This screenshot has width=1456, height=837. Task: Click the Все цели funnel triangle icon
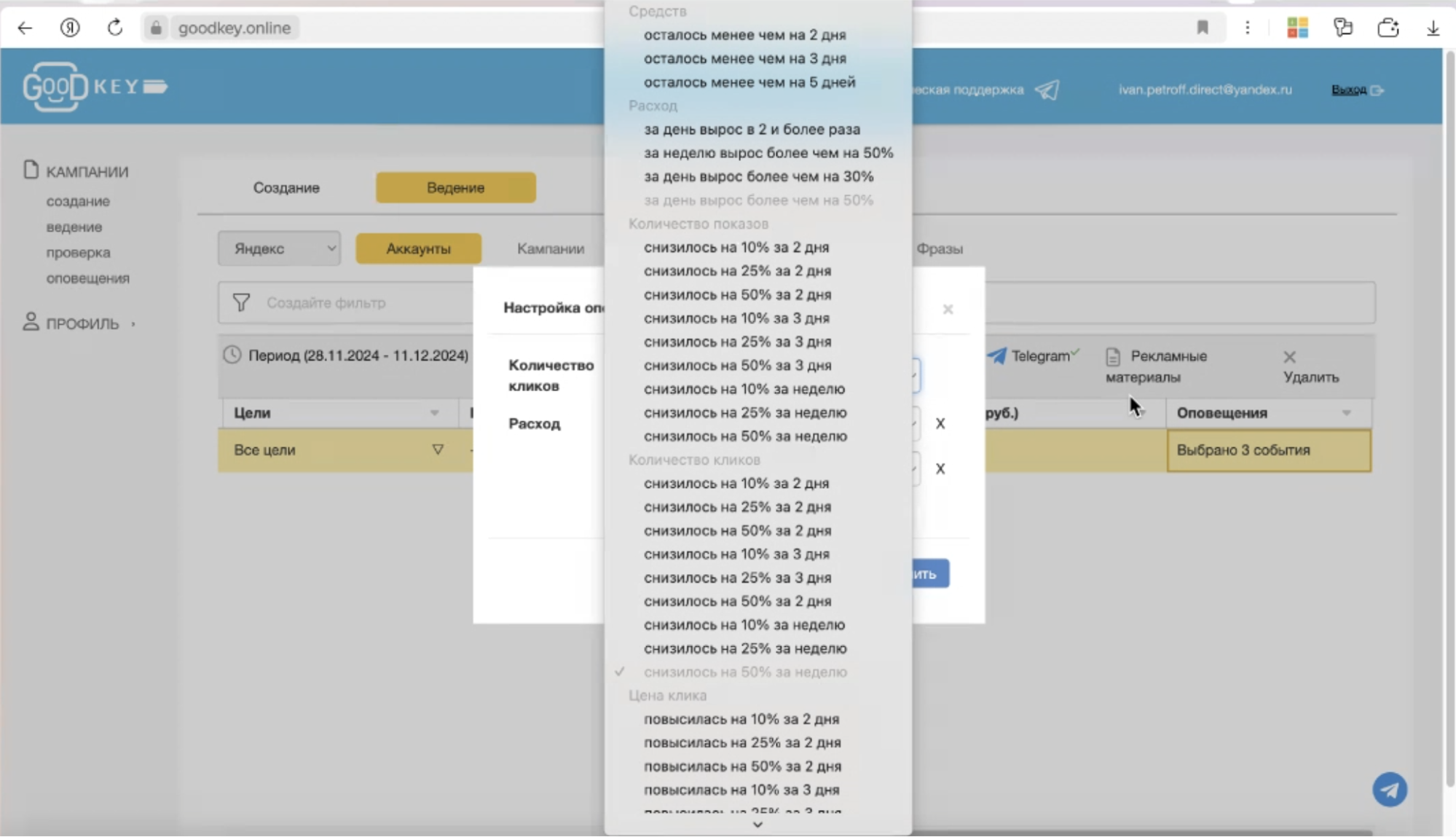[438, 449]
